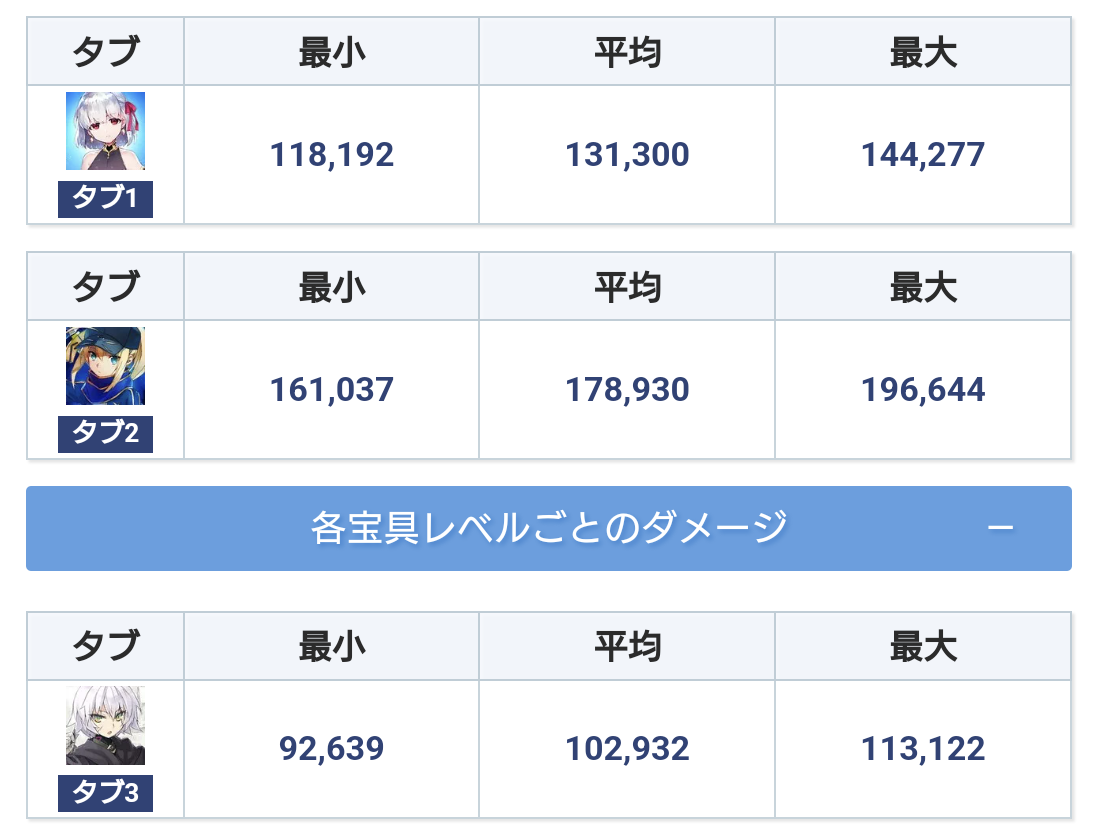Click the 最大 header above 113,122
This screenshot has height=836, width=1096.
coord(923,646)
